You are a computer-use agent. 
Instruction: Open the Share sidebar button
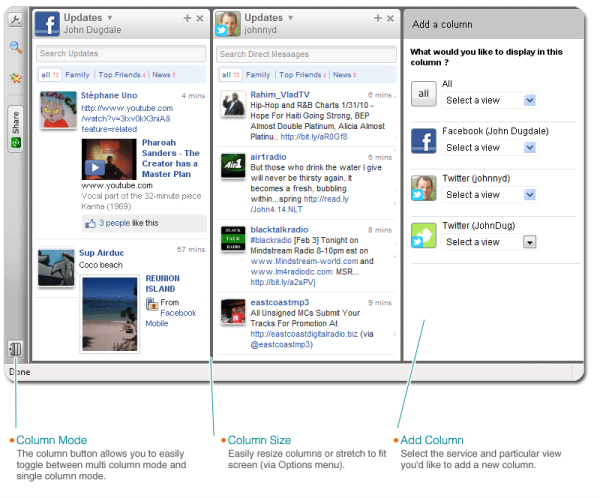point(16,129)
